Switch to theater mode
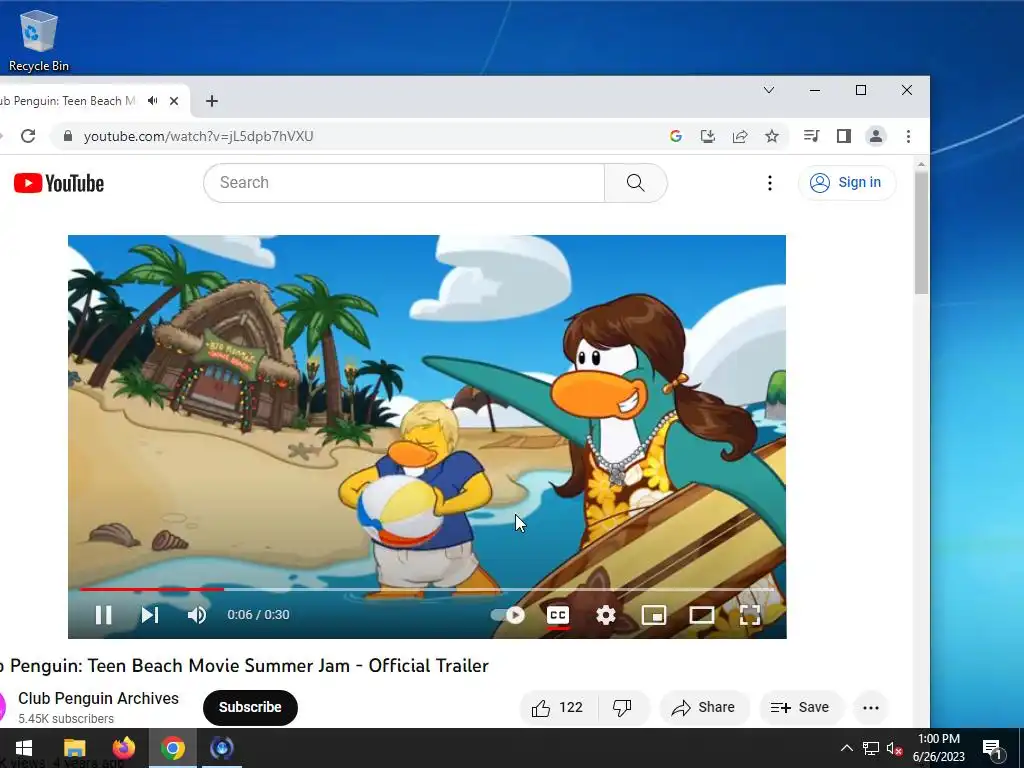 702,615
